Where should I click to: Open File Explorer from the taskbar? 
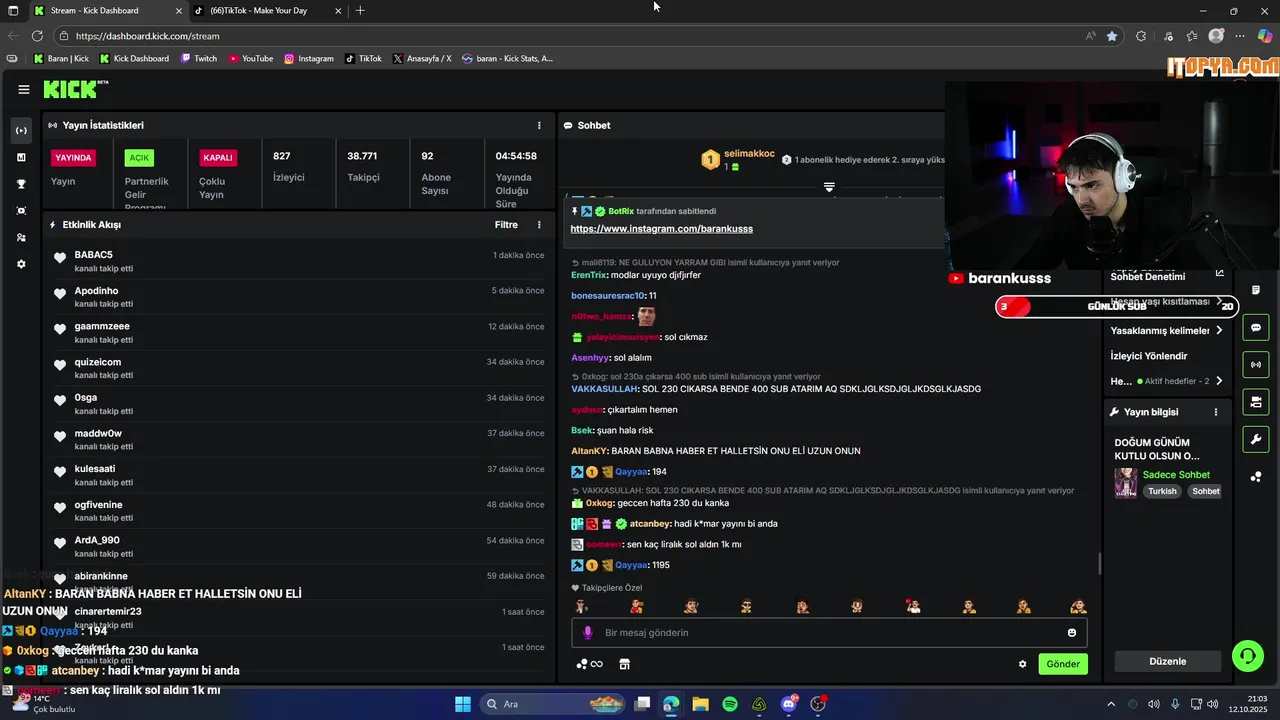(x=700, y=704)
